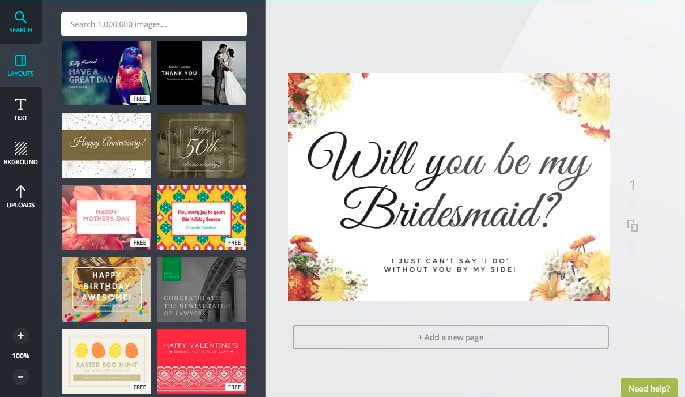Select the 'I just can't say I do' subtext
This screenshot has height=397, width=685.
[450, 265]
